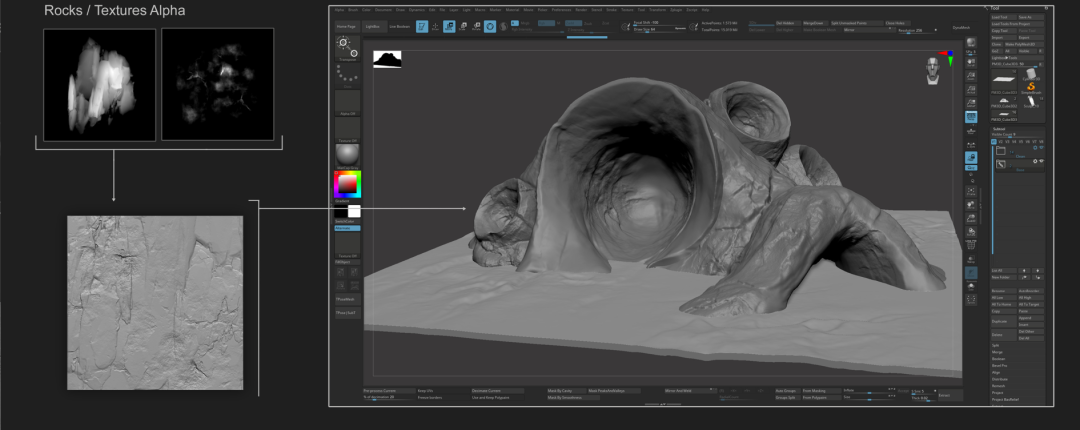1080x430 pixels.
Task: Open the Stroke menu
Action: point(611,10)
